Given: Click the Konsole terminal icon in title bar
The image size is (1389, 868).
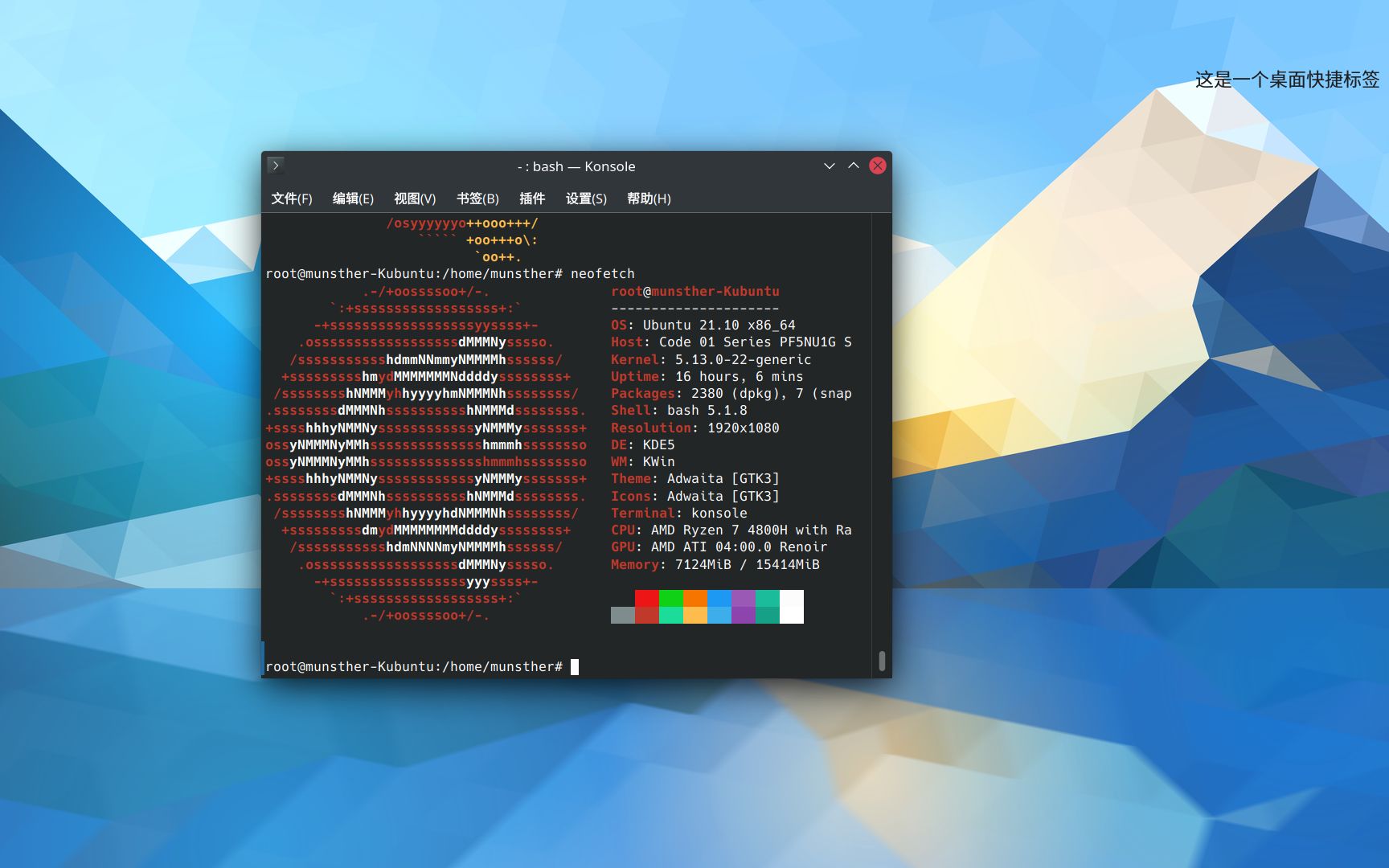Looking at the screenshot, I should click(276, 166).
